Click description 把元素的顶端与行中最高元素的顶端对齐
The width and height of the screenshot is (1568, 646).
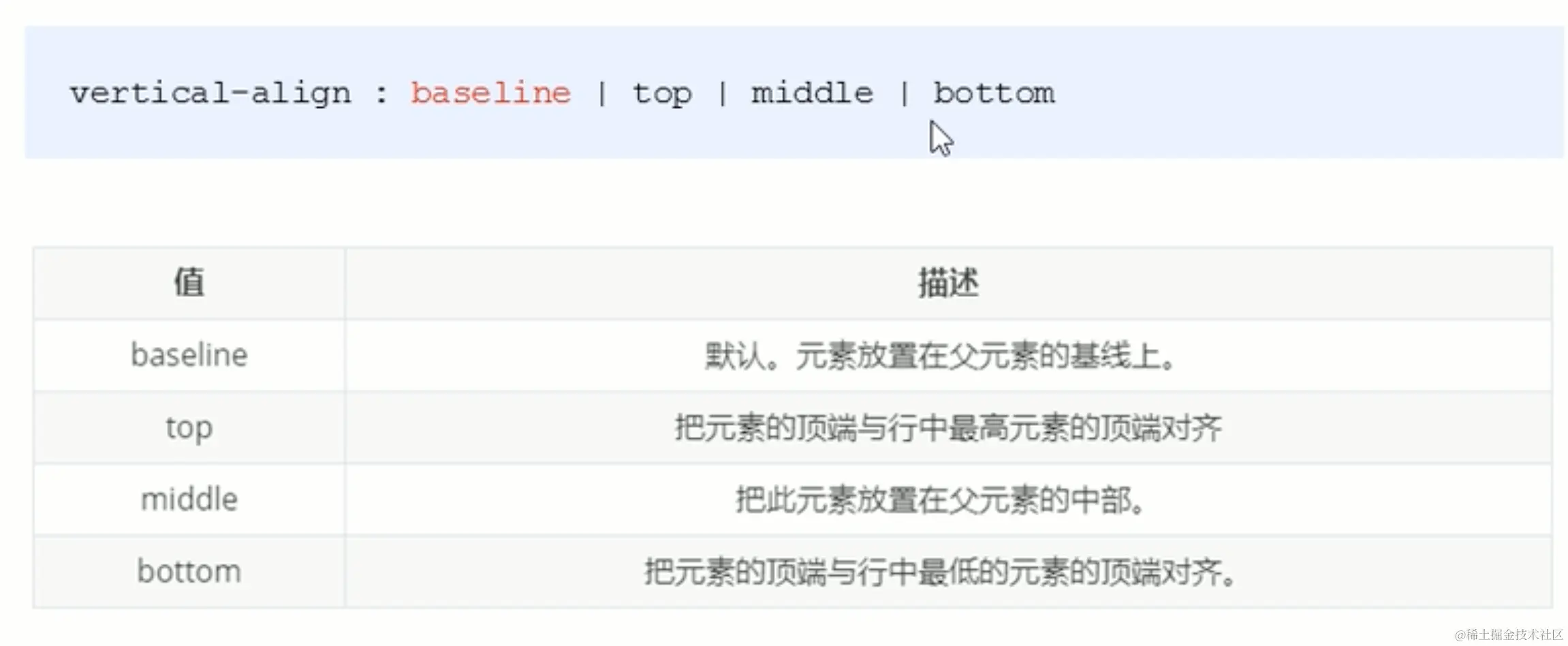tap(948, 428)
